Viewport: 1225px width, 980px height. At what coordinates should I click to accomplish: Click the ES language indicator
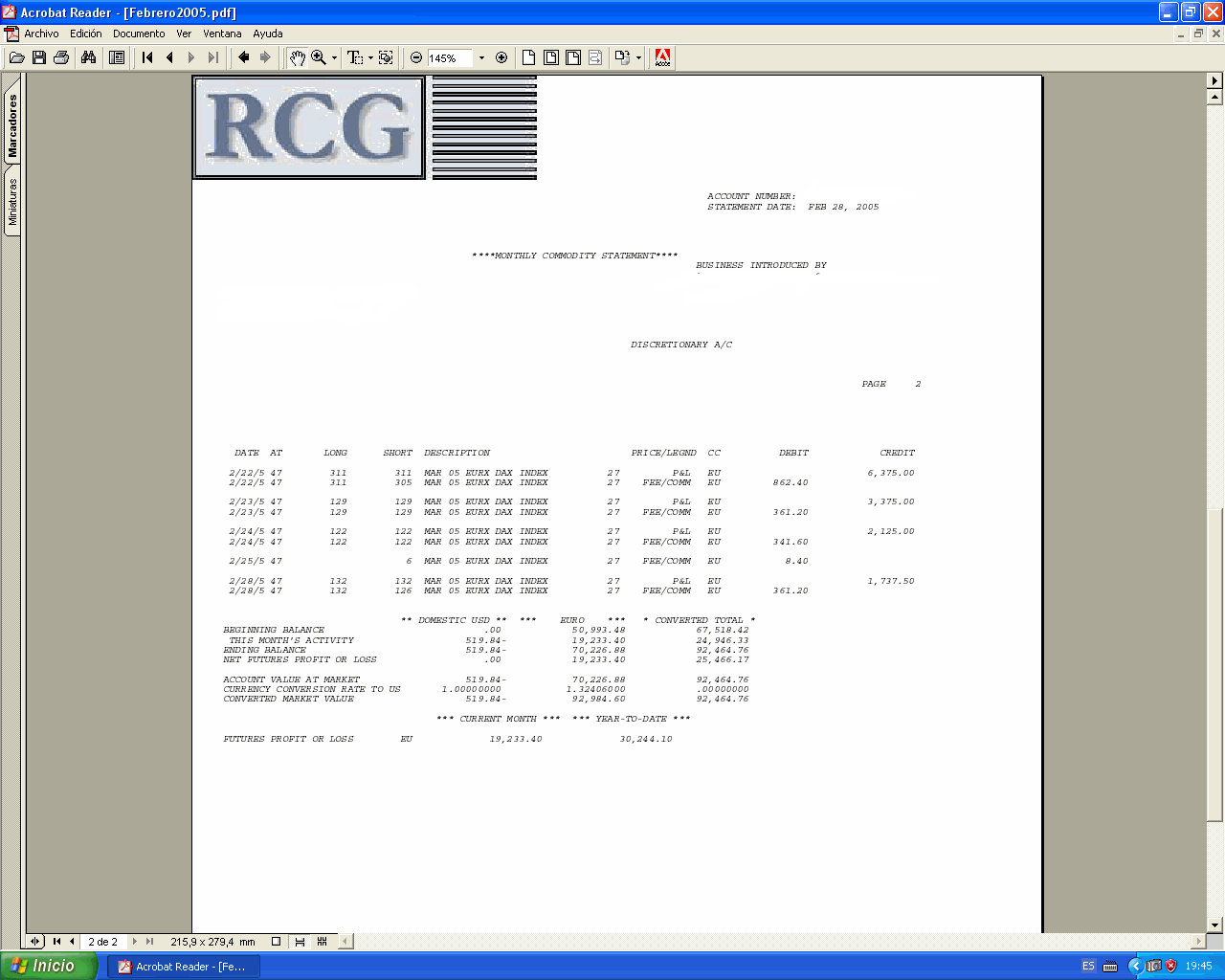(1088, 967)
